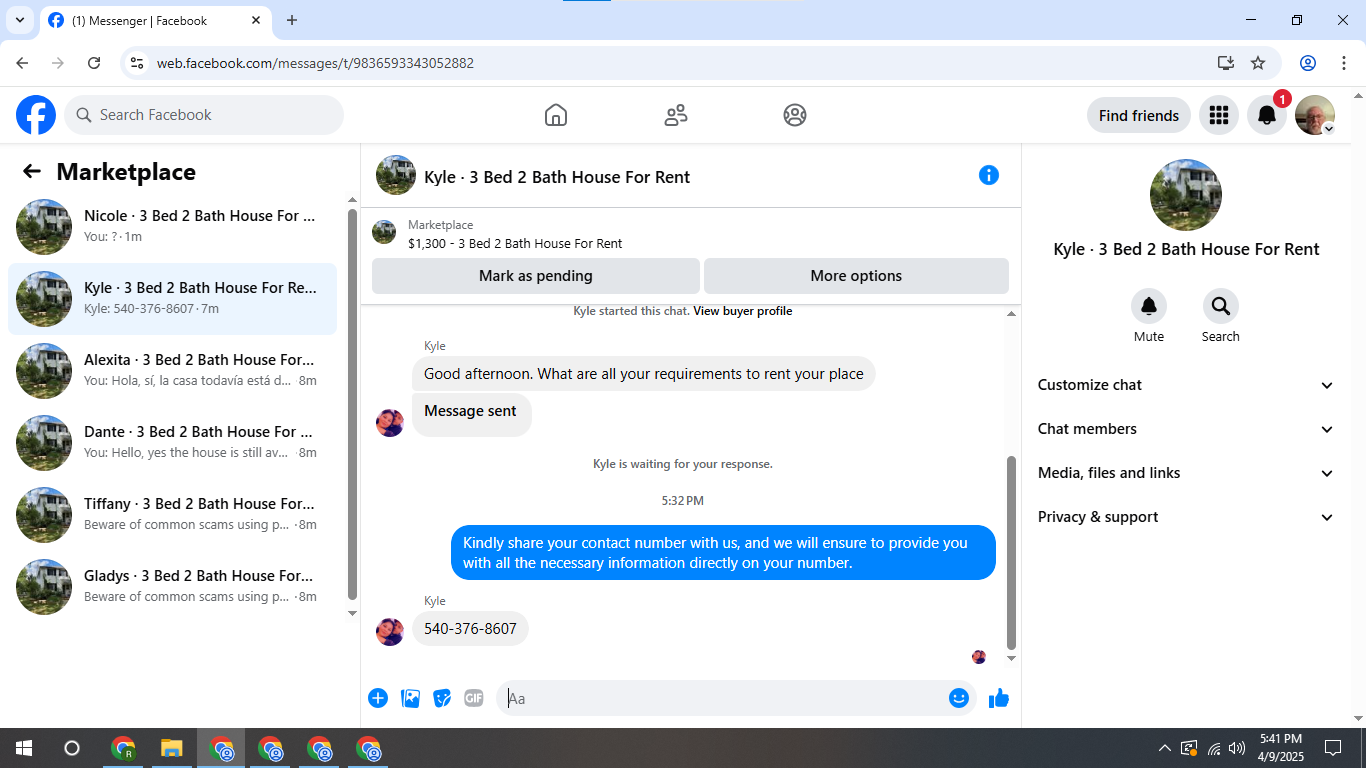Click the chat messages scrollbar thumb
This screenshot has height=768, width=1366.
(x=1011, y=552)
